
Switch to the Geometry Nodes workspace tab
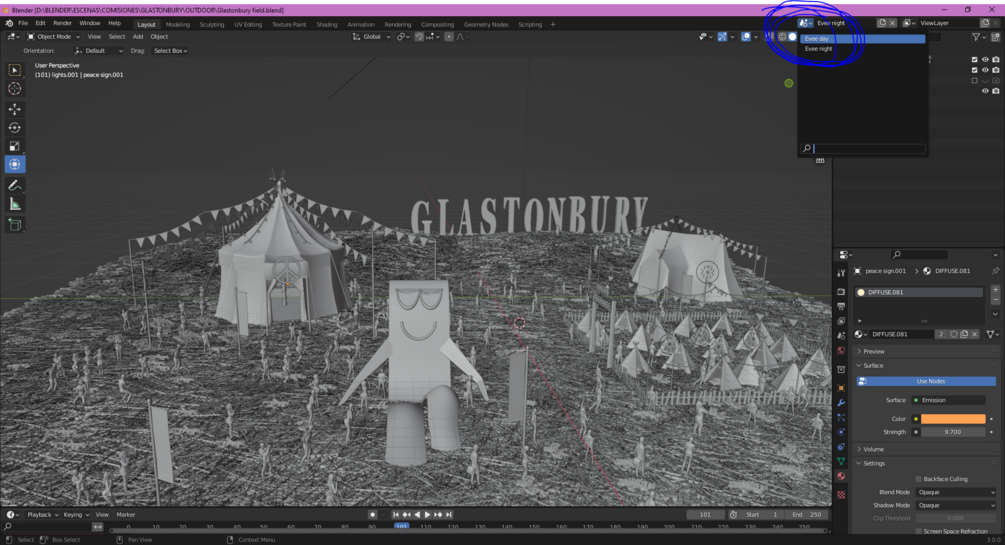pos(486,24)
